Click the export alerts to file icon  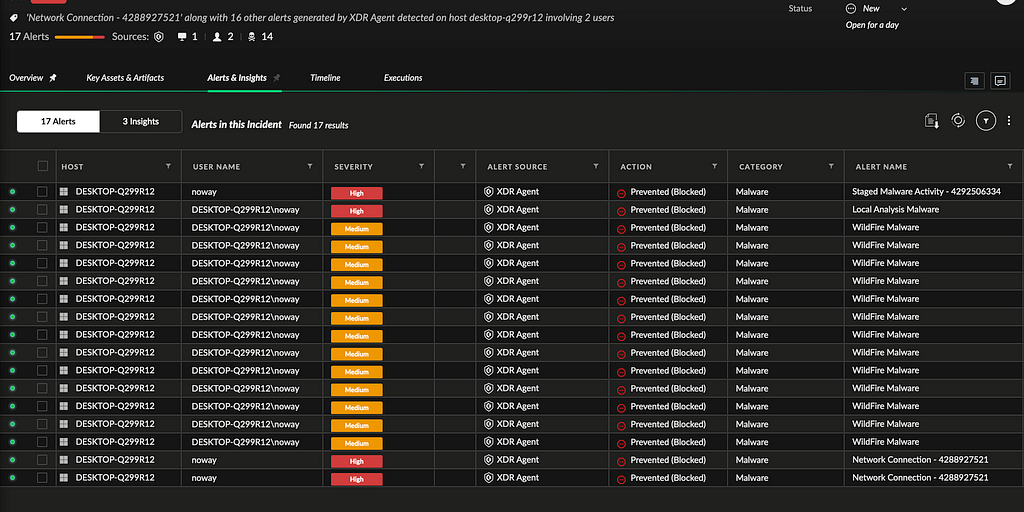932,121
